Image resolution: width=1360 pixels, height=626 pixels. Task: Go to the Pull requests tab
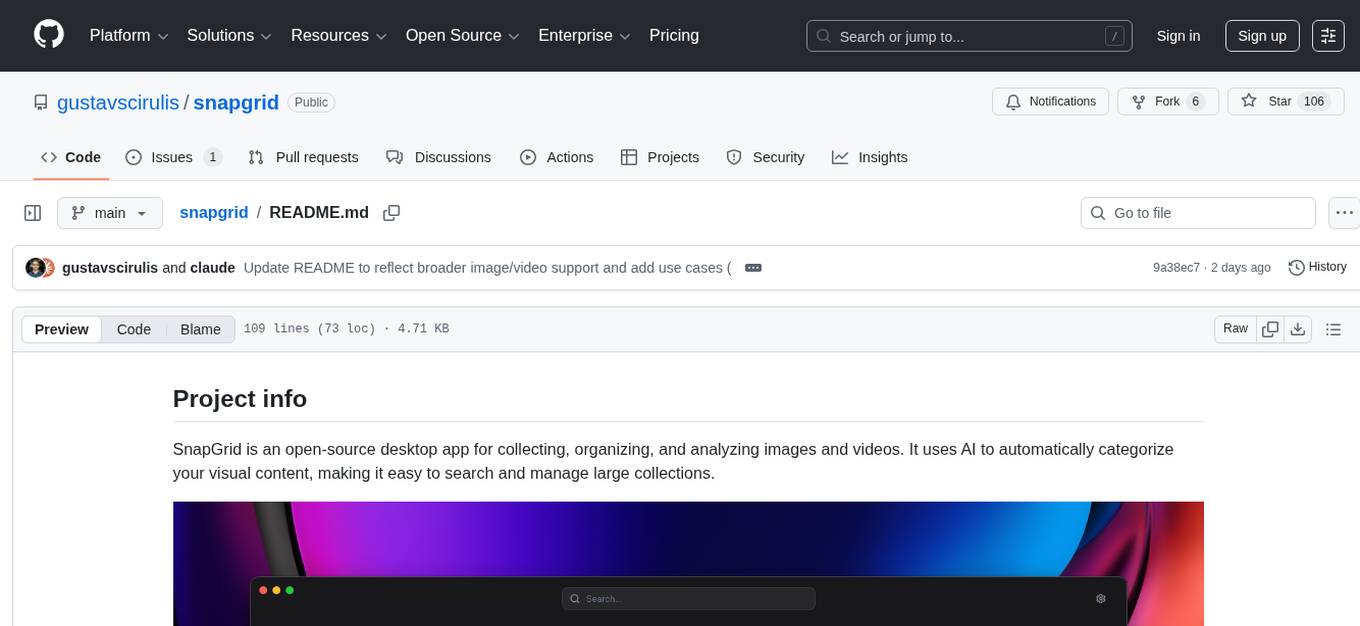coord(303,157)
